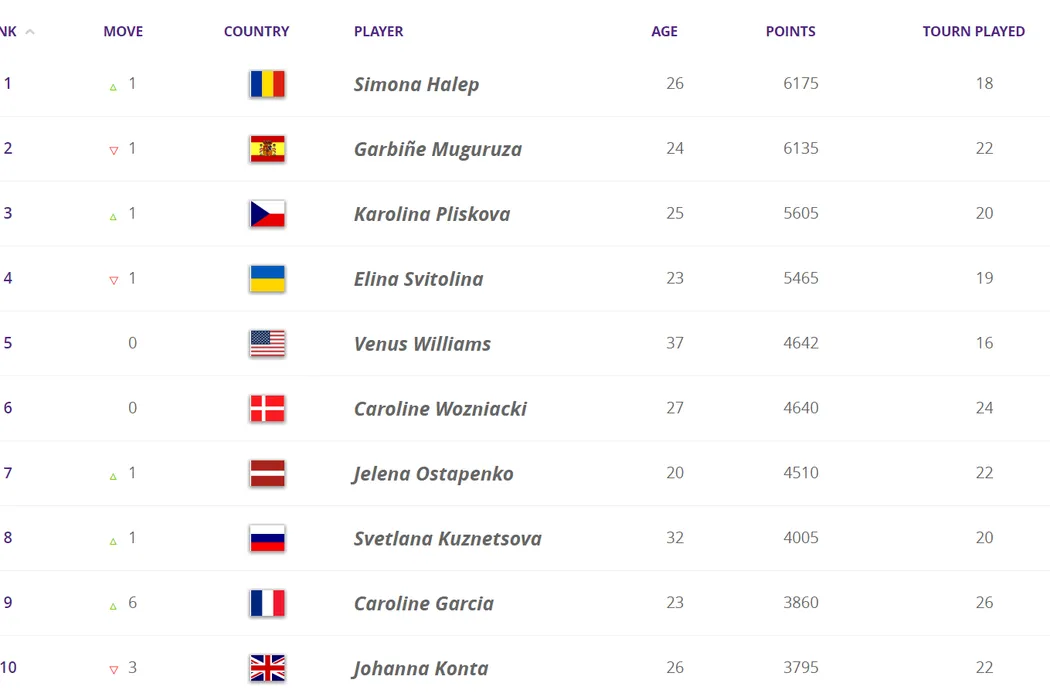Click the AGE column header

(x=664, y=32)
